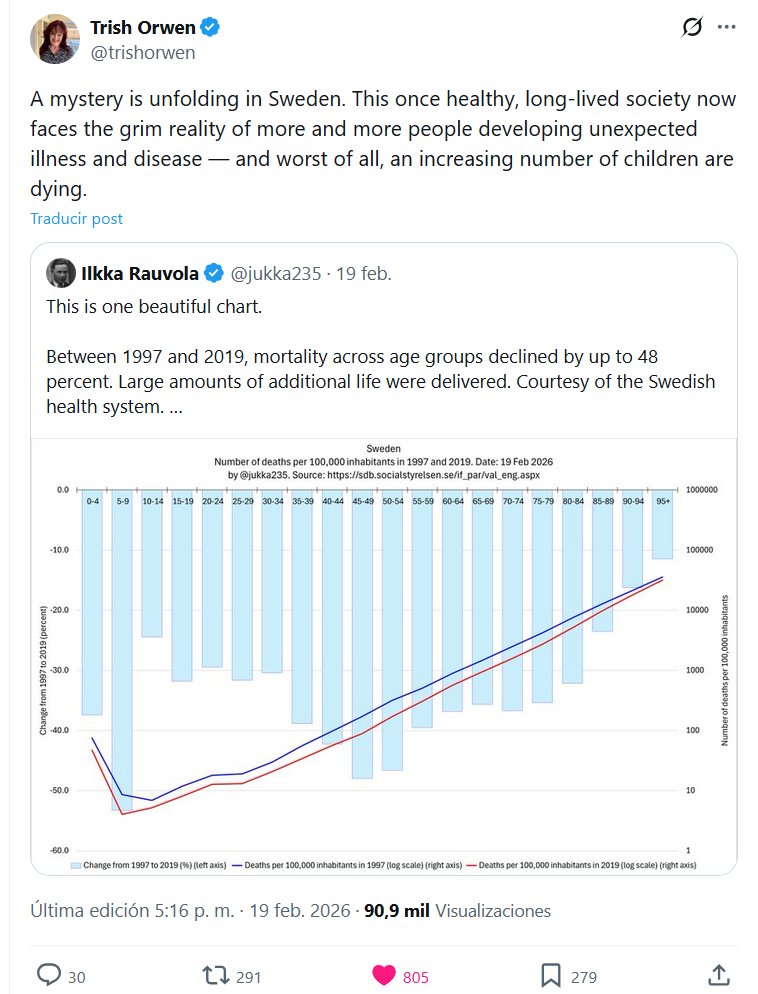Image resolution: width=758 pixels, height=994 pixels.
Task: Click the reply speech bubble icon
Action: 49,975
